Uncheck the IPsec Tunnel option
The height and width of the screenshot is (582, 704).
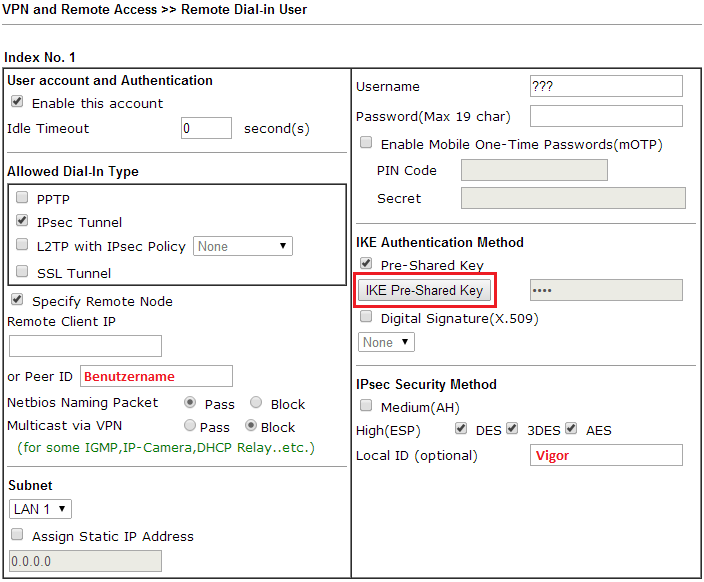[x=22, y=220]
